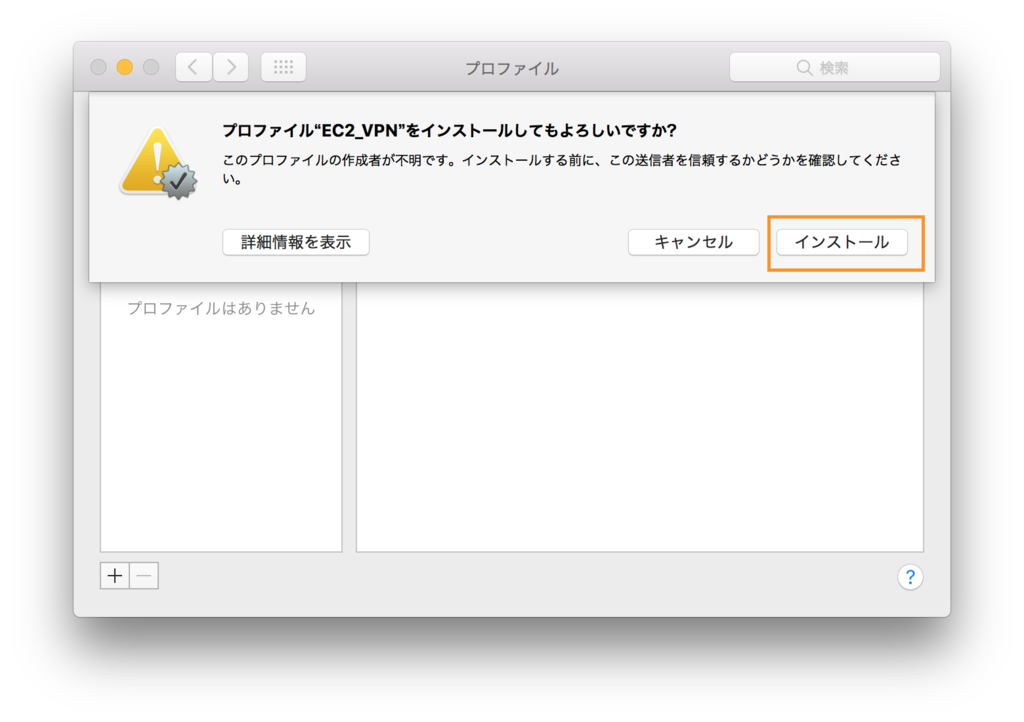Screen dimensions: 1024x722
Task: Remove profile with the minus button
Action: pyautogui.click(x=144, y=576)
